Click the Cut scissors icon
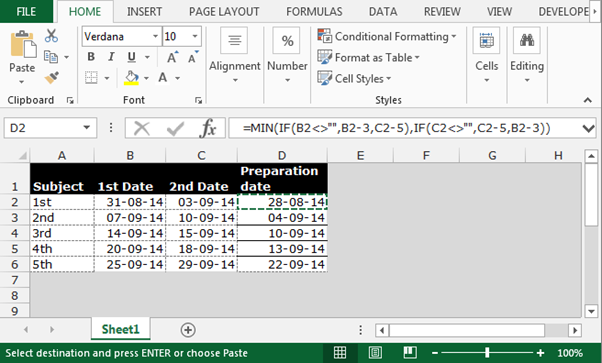The width and height of the screenshot is (602, 363). coord(51,36)
